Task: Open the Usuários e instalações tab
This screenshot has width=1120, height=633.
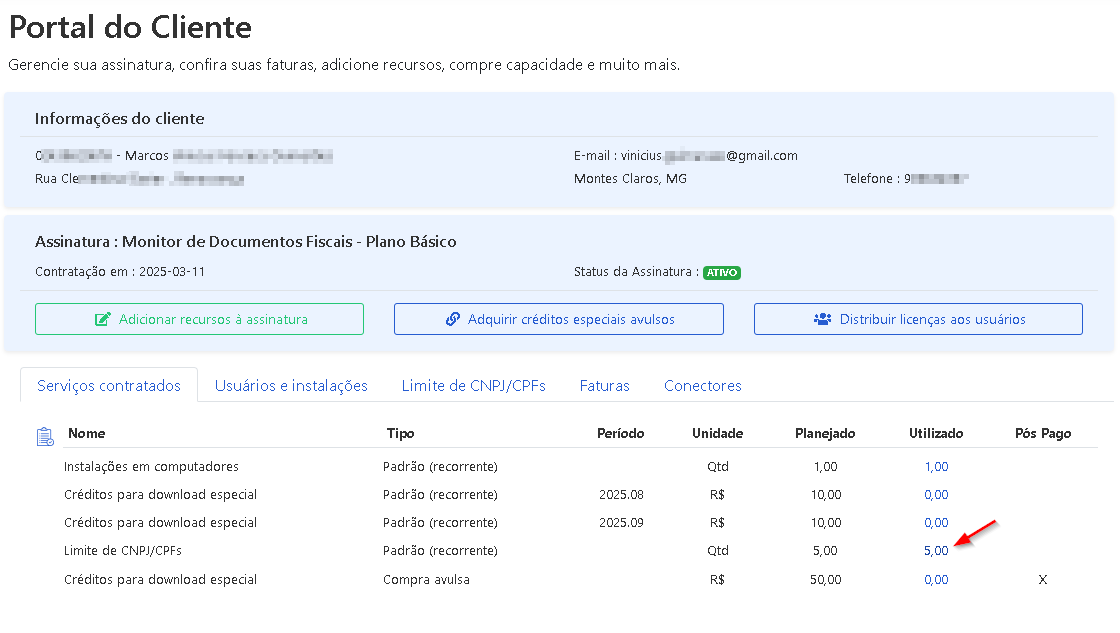Action: [291, 386]
